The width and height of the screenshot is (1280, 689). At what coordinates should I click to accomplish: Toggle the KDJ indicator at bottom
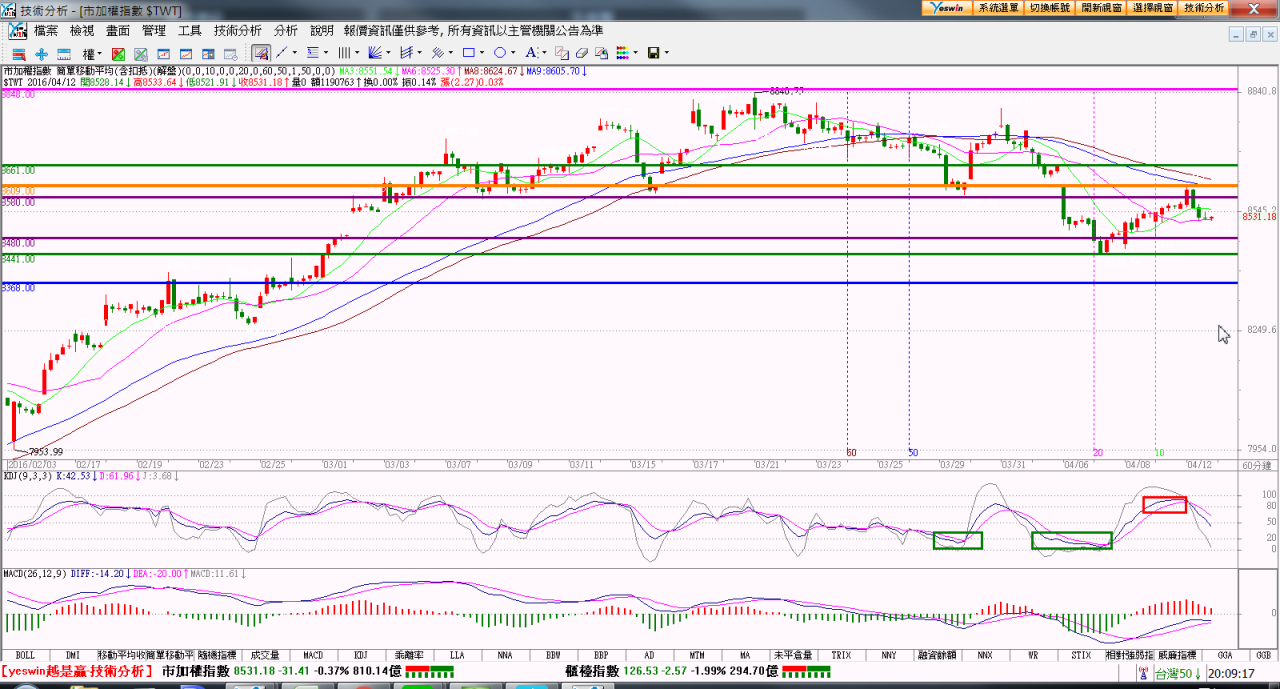pos(361,655)
